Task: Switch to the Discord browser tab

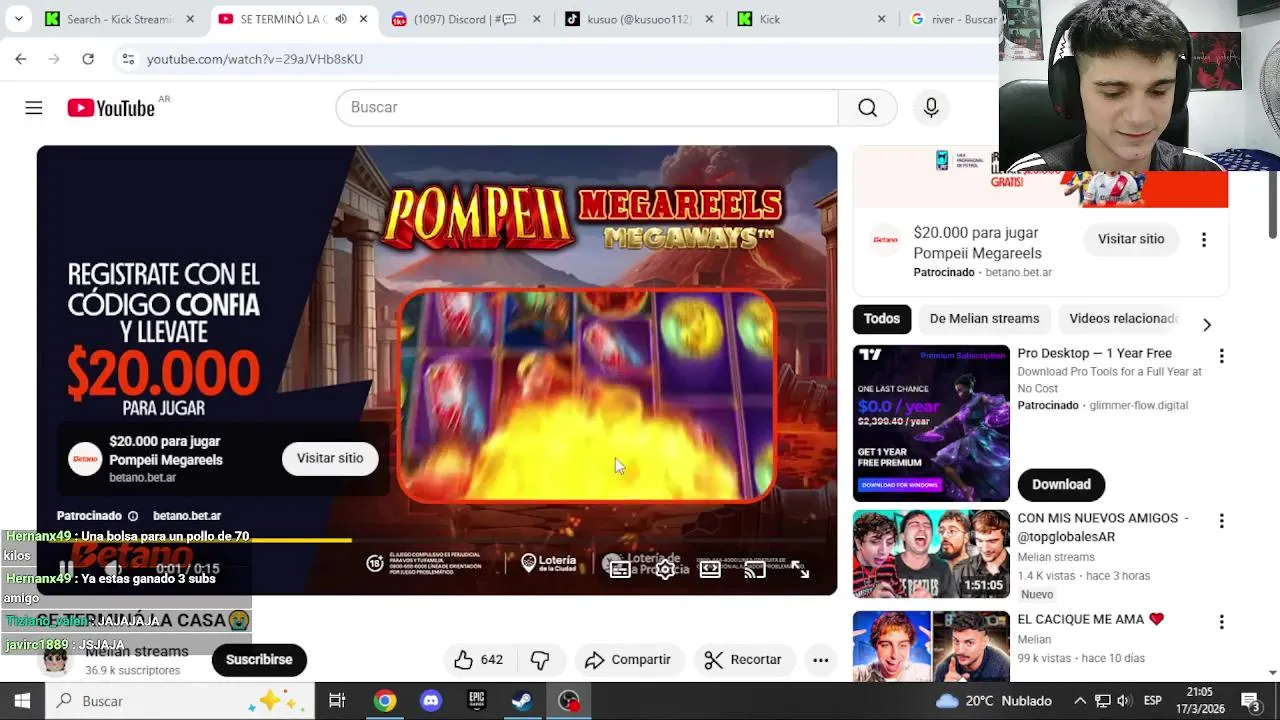Action: pos(467,19)
